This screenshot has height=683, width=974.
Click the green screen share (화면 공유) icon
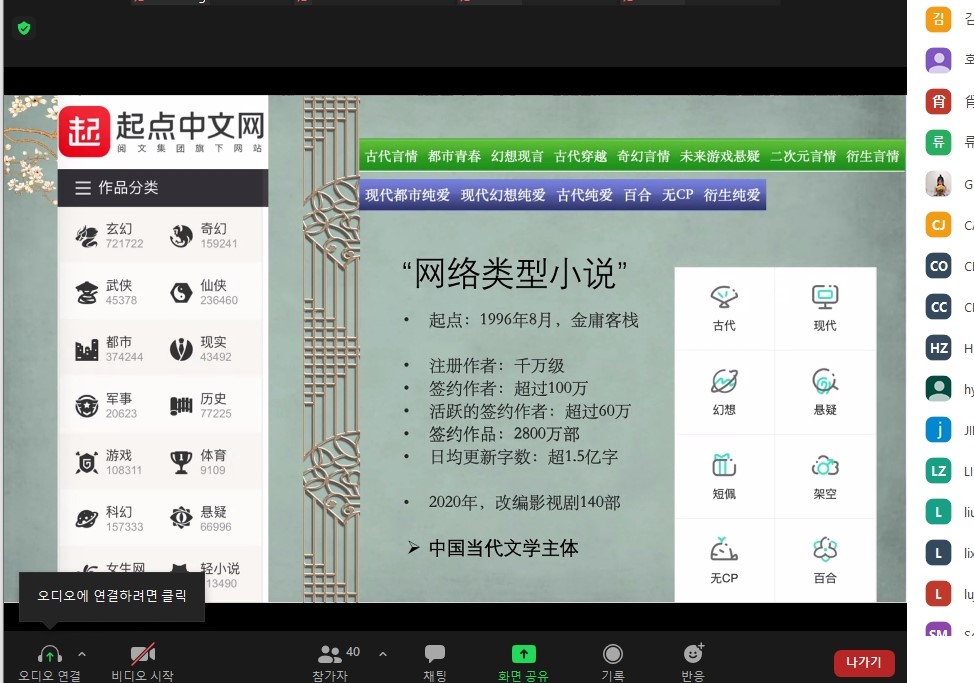coord(524,654)
